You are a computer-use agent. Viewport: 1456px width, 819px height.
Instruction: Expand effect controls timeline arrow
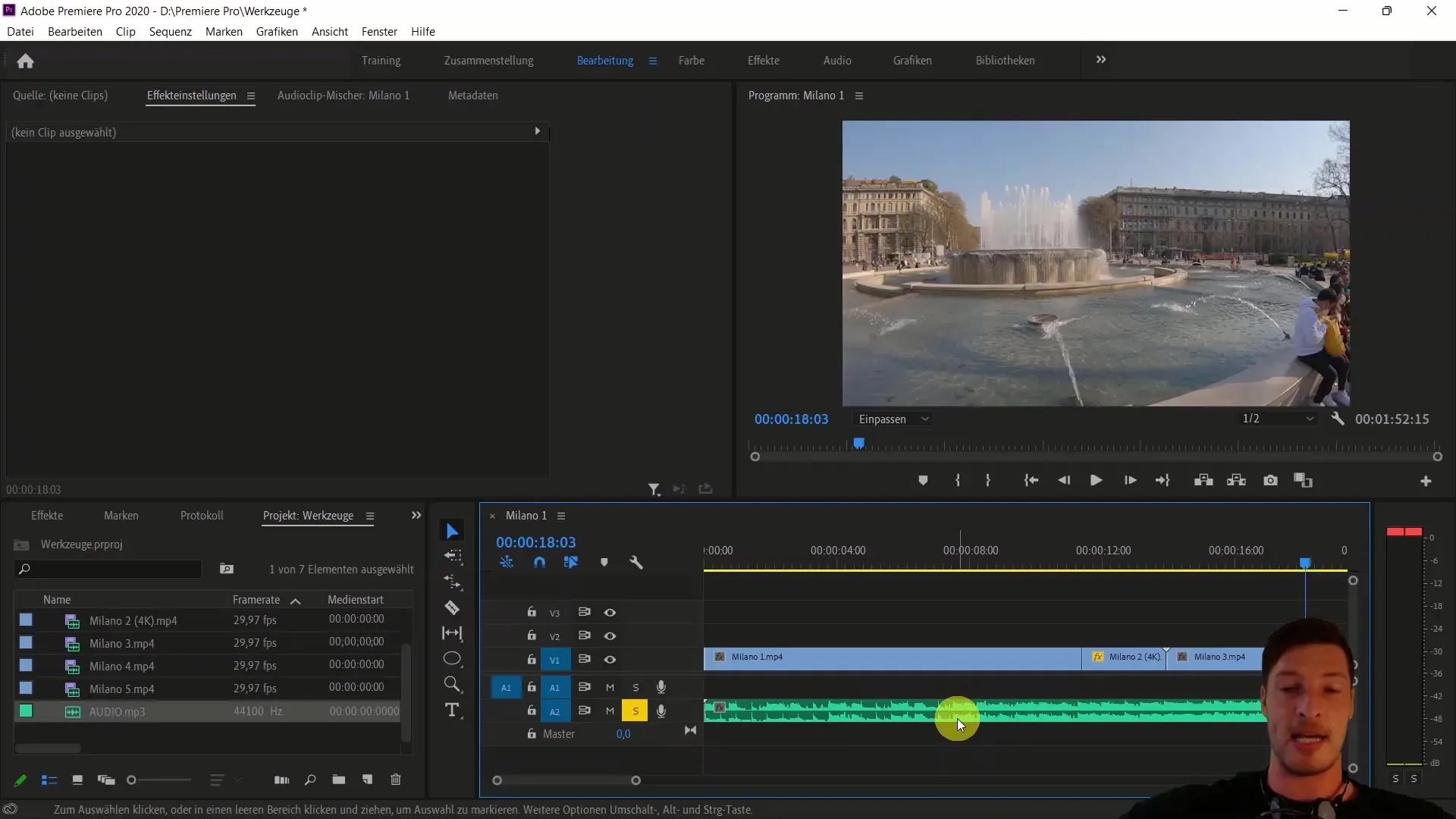click(538, 131)
